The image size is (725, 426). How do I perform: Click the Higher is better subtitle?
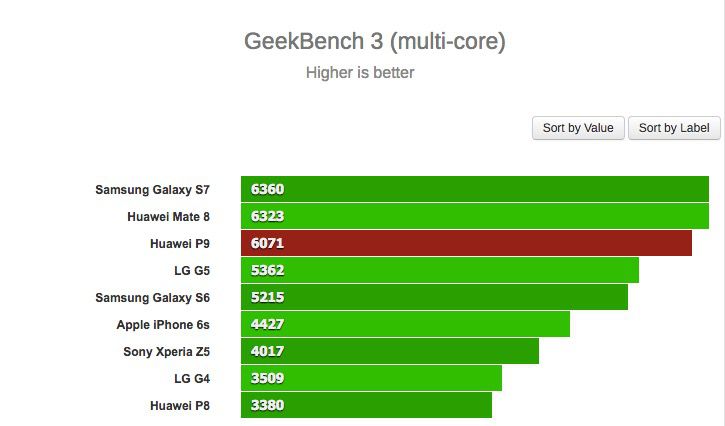pyautogui.click(x=360, y=72)
